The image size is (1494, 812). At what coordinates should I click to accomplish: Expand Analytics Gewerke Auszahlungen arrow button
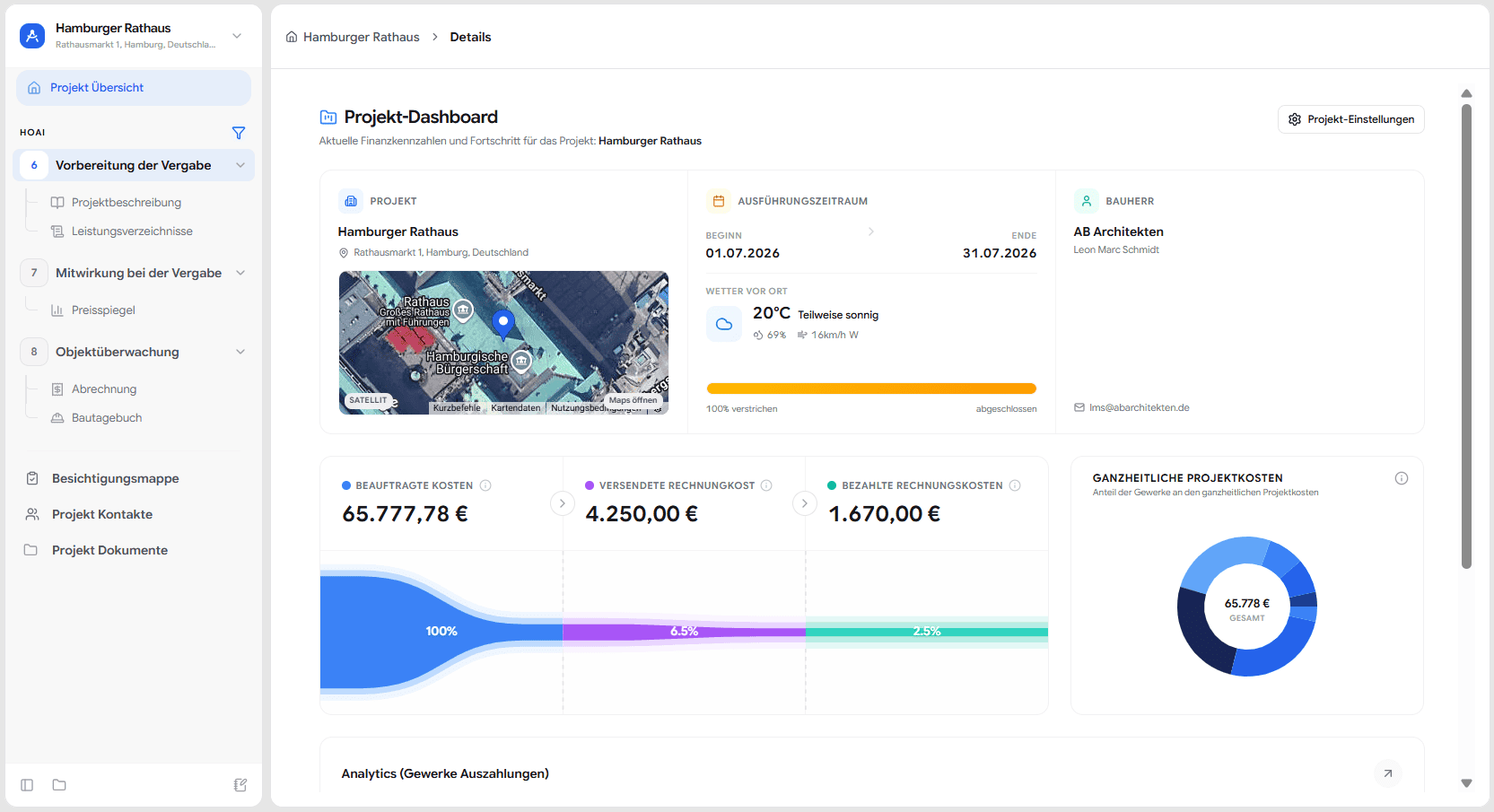point(1388,773)
